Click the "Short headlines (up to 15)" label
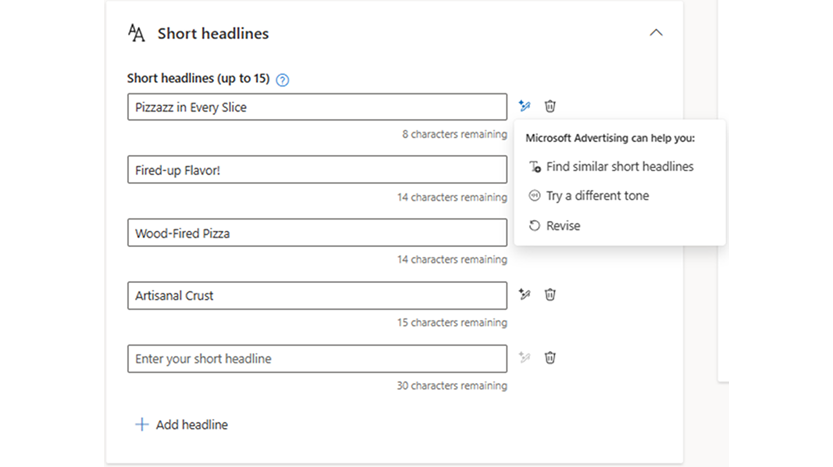The width and height of the screenshot is (833, 467). [x=198, y=79]
